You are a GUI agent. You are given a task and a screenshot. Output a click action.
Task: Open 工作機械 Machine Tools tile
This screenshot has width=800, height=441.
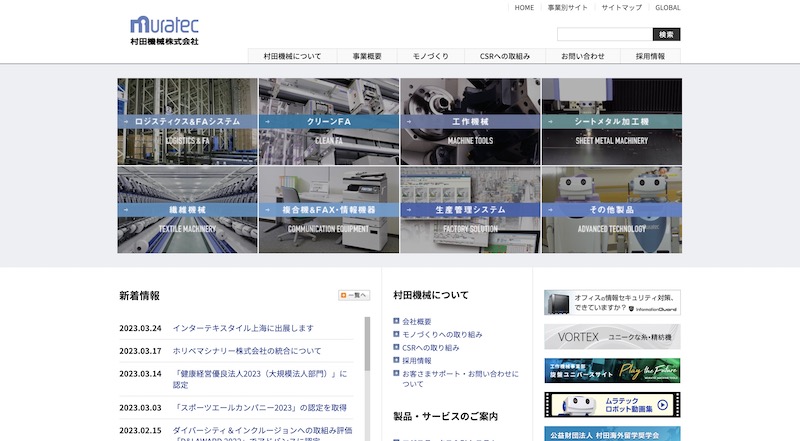tap(470, 121)
